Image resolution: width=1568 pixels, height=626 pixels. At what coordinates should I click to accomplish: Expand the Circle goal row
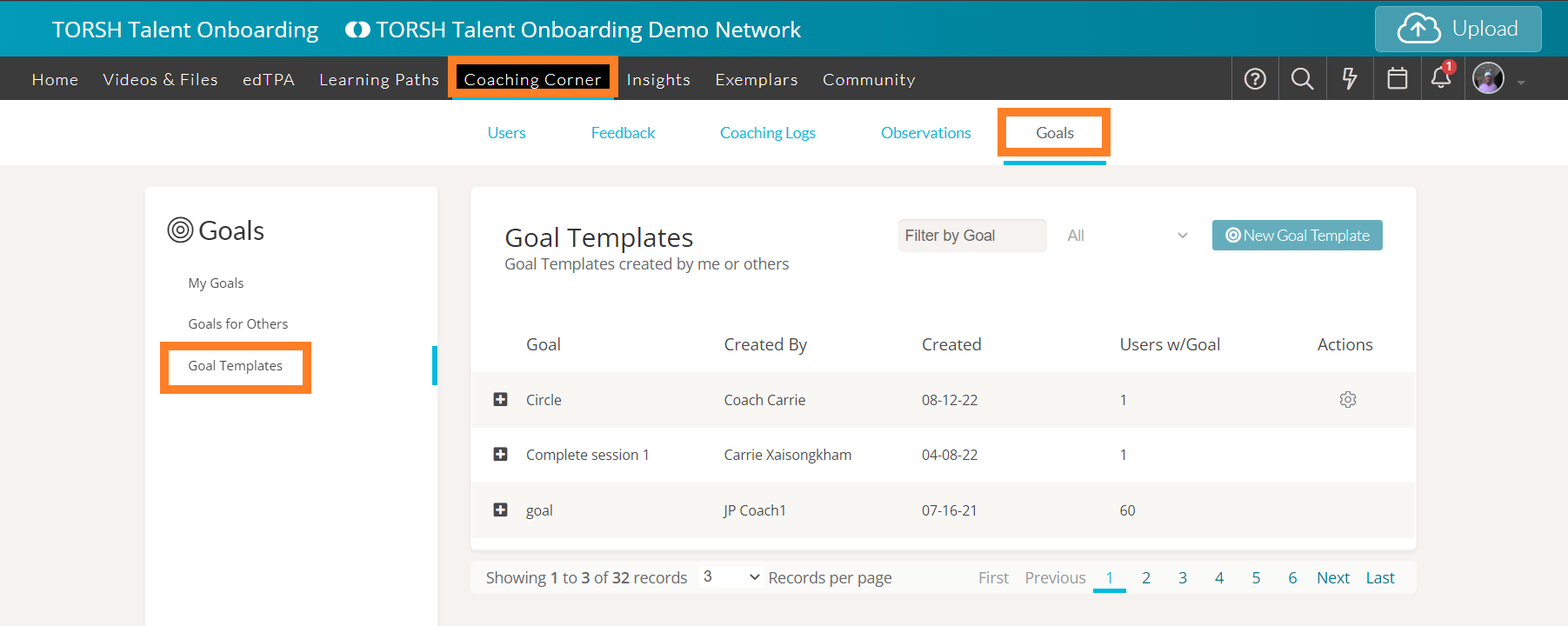click(x=500, y=400)
